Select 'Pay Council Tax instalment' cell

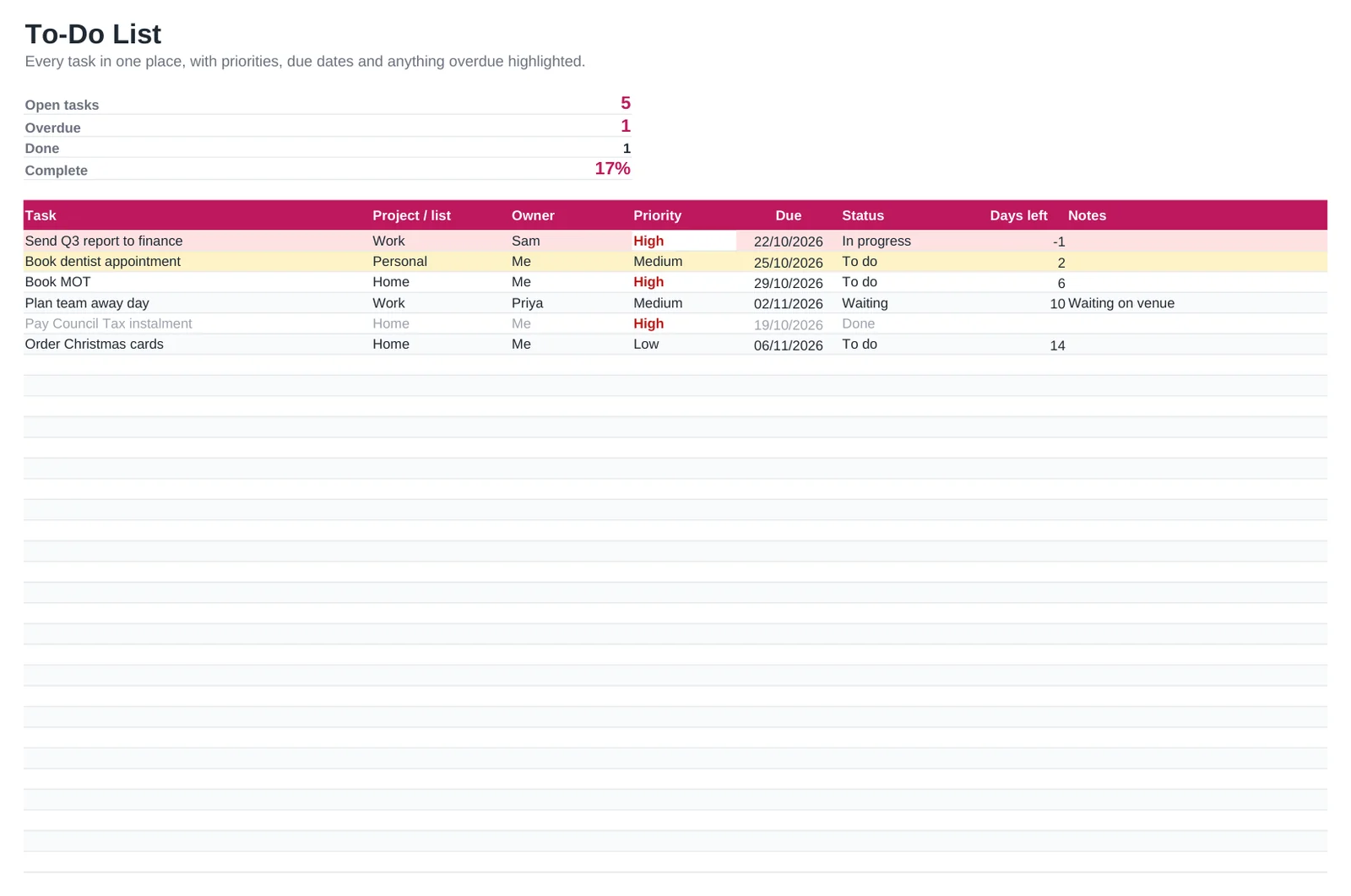click(x=108, y=323)
